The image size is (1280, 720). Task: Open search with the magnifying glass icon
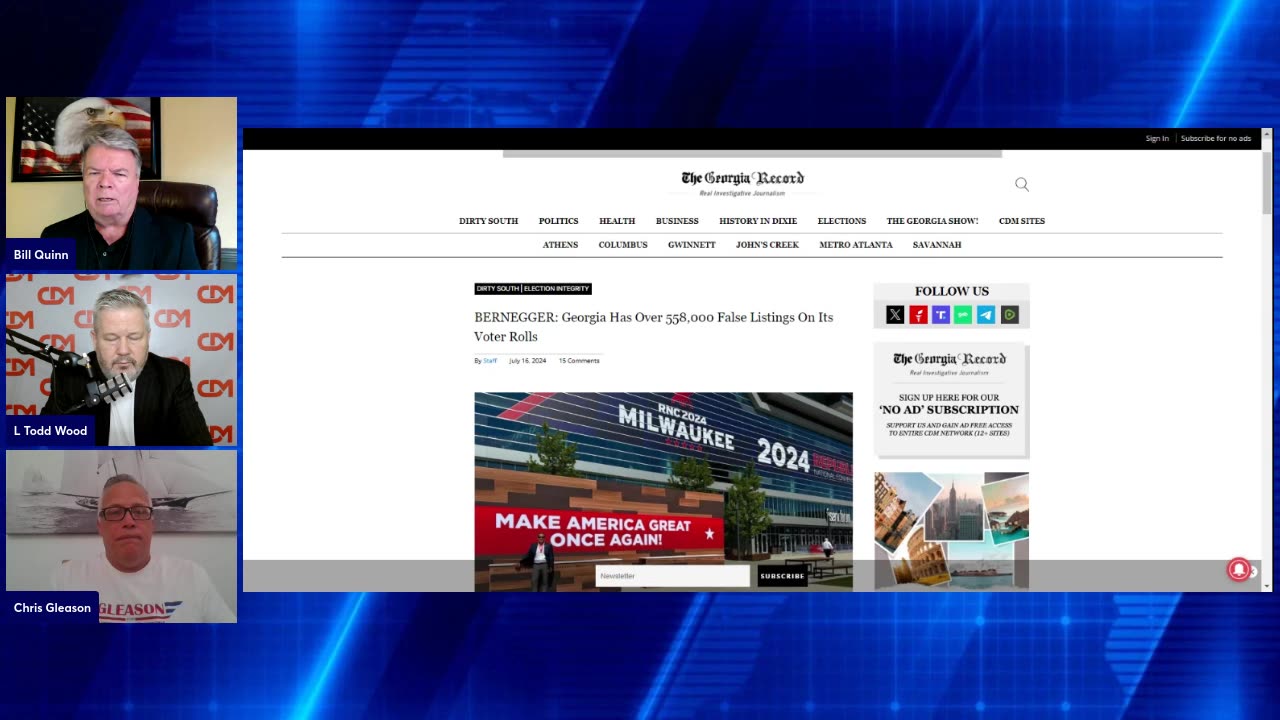coord(1022,184)
